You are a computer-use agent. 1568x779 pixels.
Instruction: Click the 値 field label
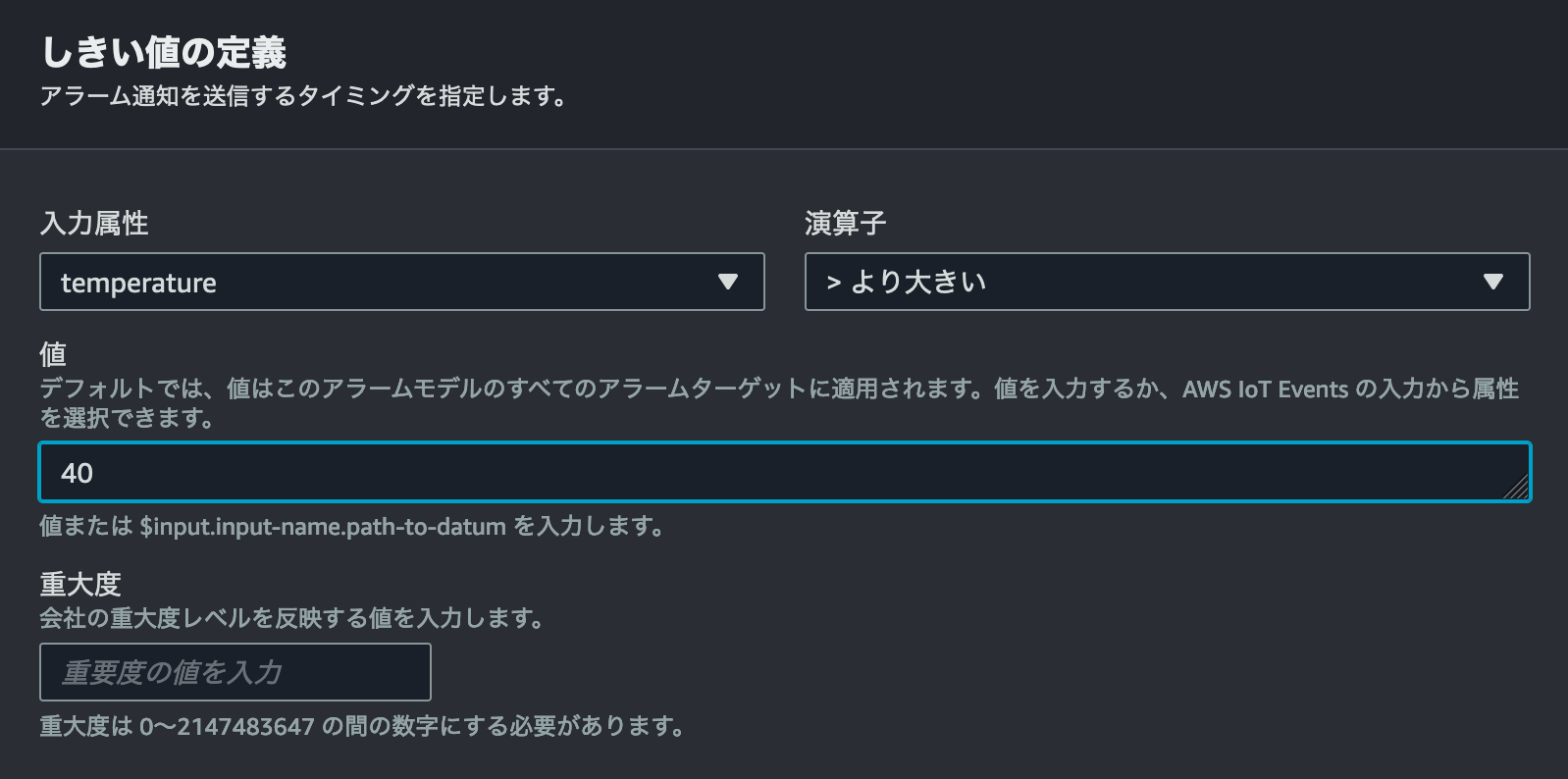(x=53, y=354)
